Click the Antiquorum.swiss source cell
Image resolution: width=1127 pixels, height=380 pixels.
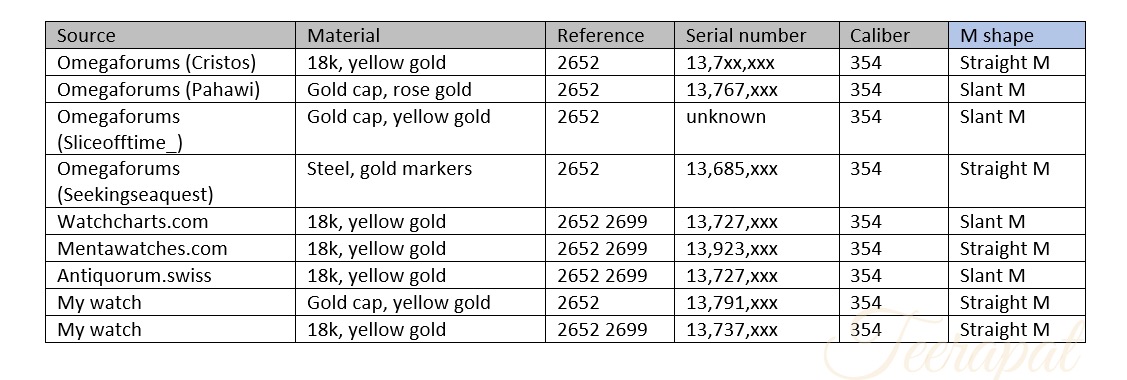coord(170,275)
